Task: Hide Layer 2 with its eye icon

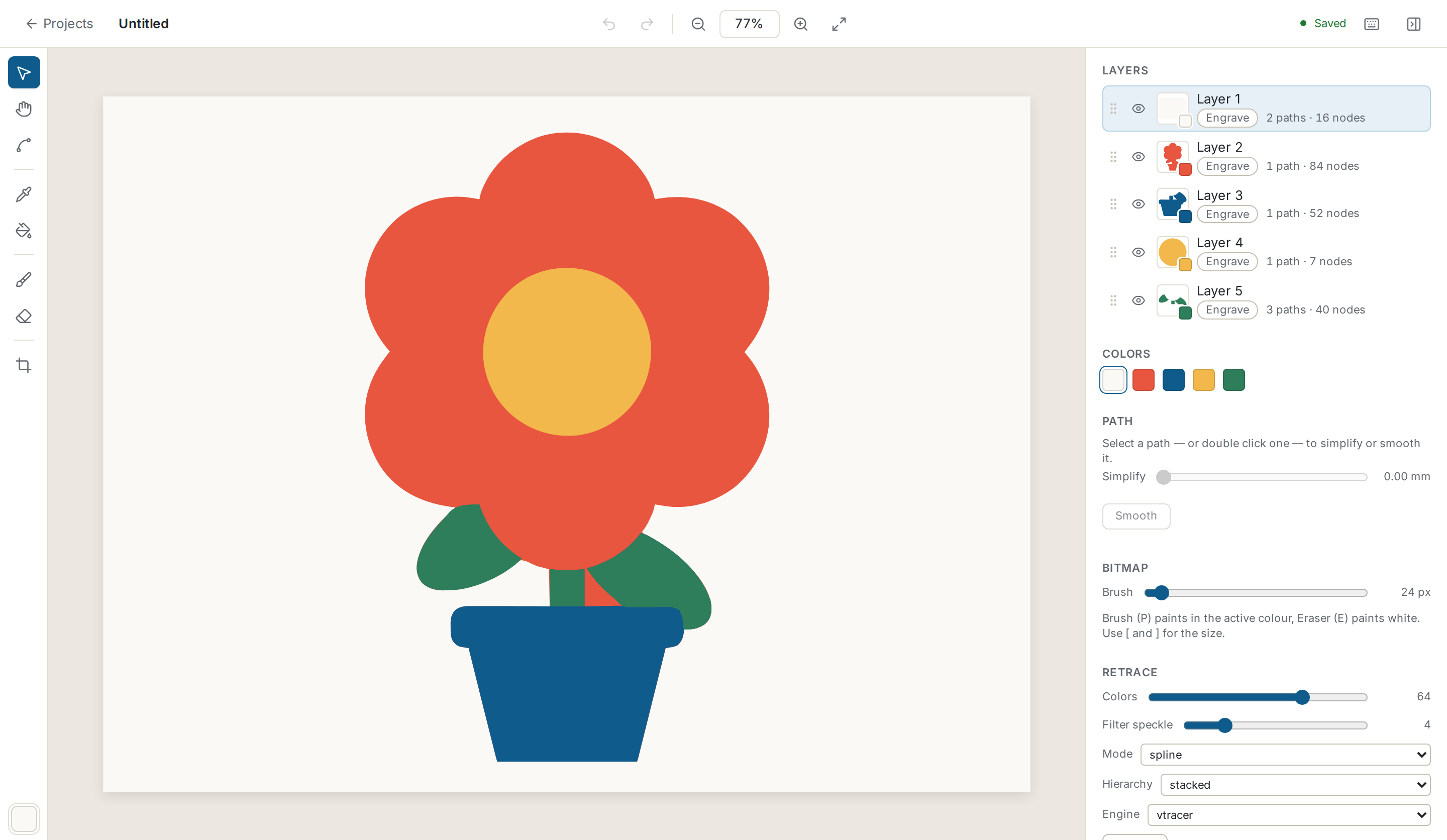Action: point(1139,157)
